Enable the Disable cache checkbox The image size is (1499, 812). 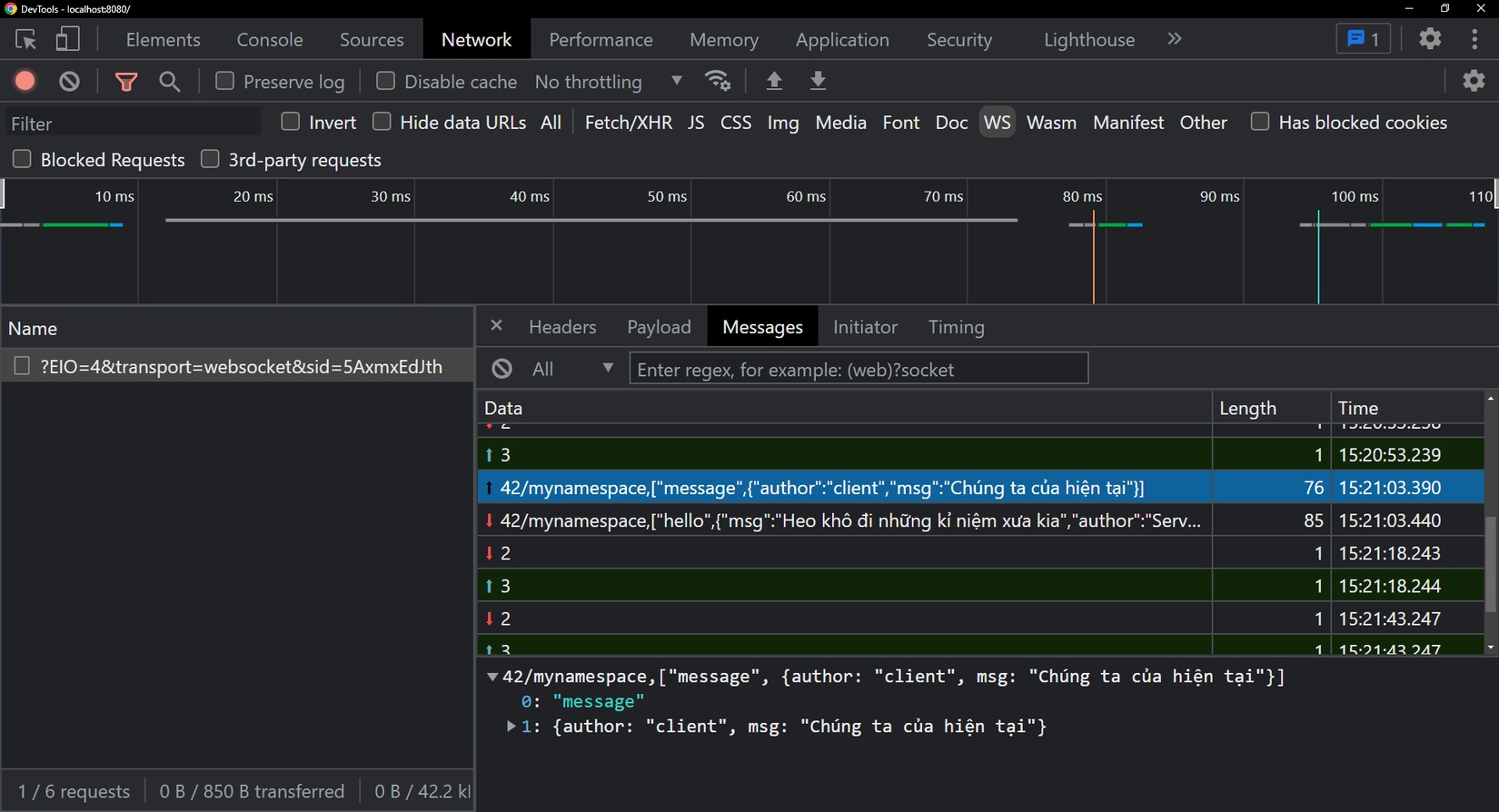[385, 81]
